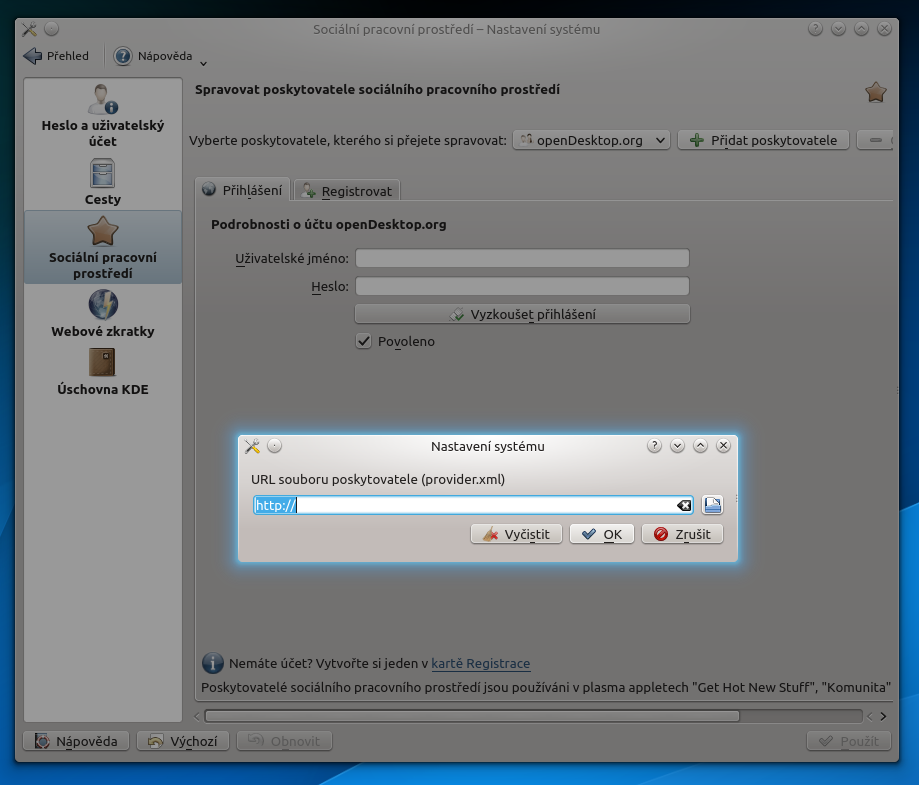The height and width of the screenshot is (785, 919).
Task: Select Sociální pracovní prostředí sidebar item
Action: [103, 247]
